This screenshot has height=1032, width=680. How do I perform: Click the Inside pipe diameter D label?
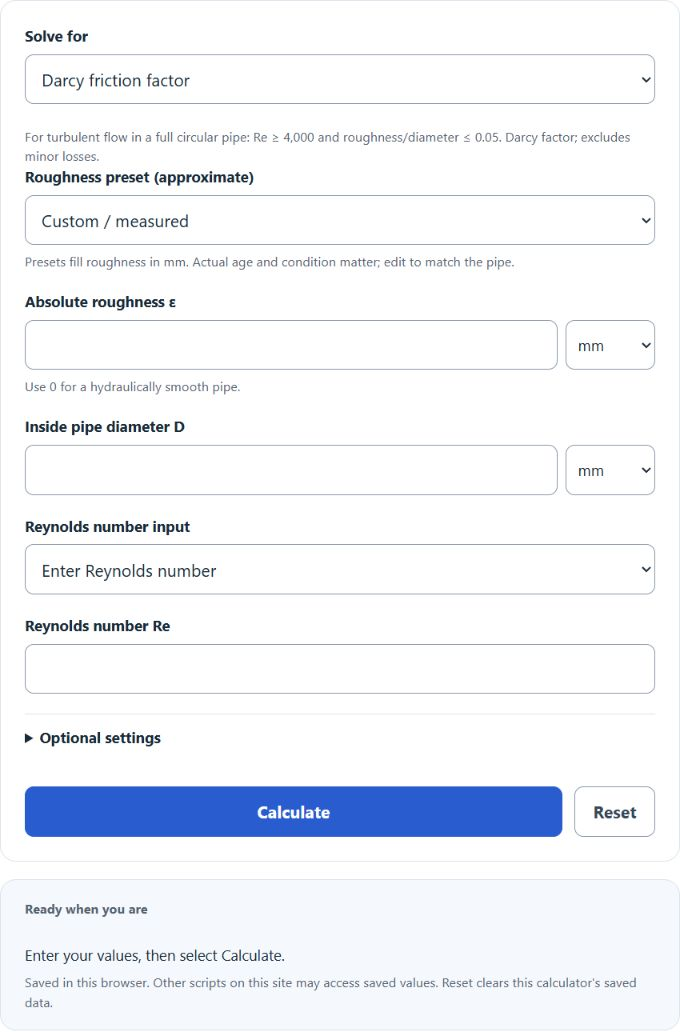click(105, 427)
